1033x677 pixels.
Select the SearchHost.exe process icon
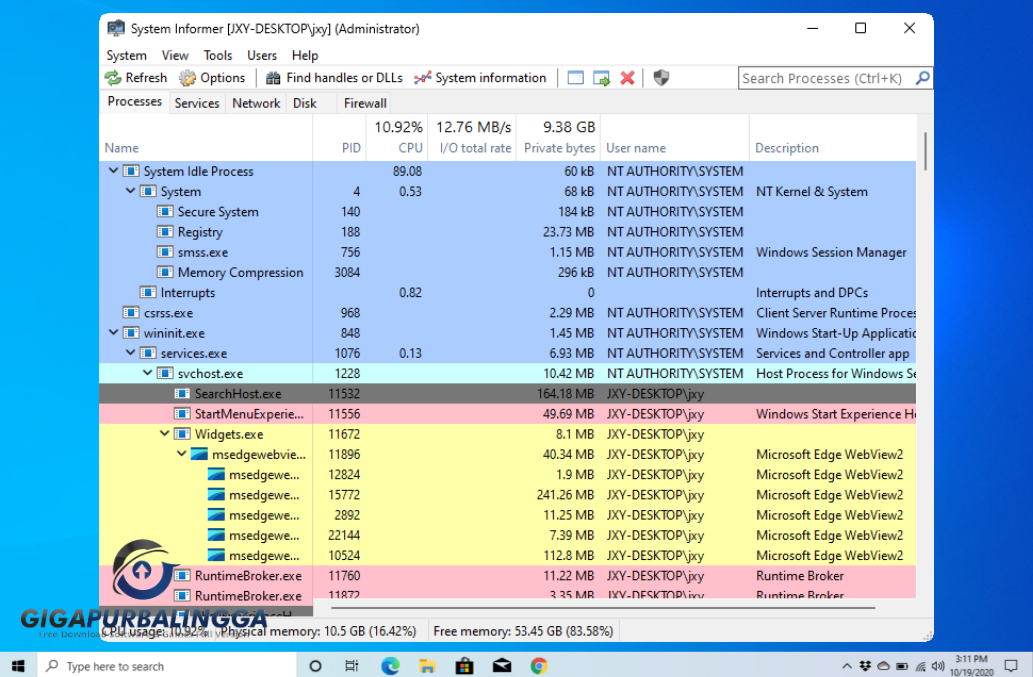click(x=182, y=394)
